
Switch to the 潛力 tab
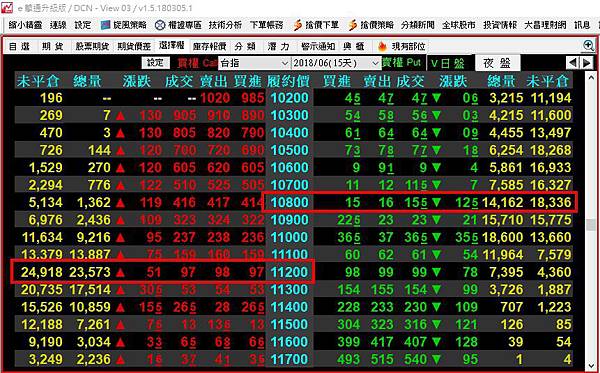279,47
